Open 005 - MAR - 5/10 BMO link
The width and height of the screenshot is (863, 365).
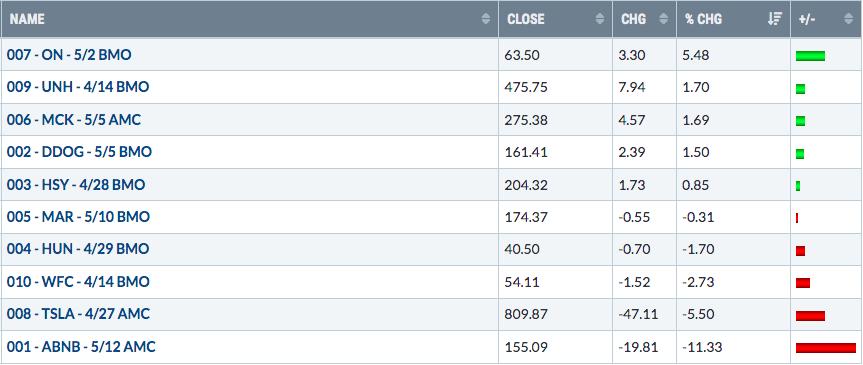click(78, 217)
